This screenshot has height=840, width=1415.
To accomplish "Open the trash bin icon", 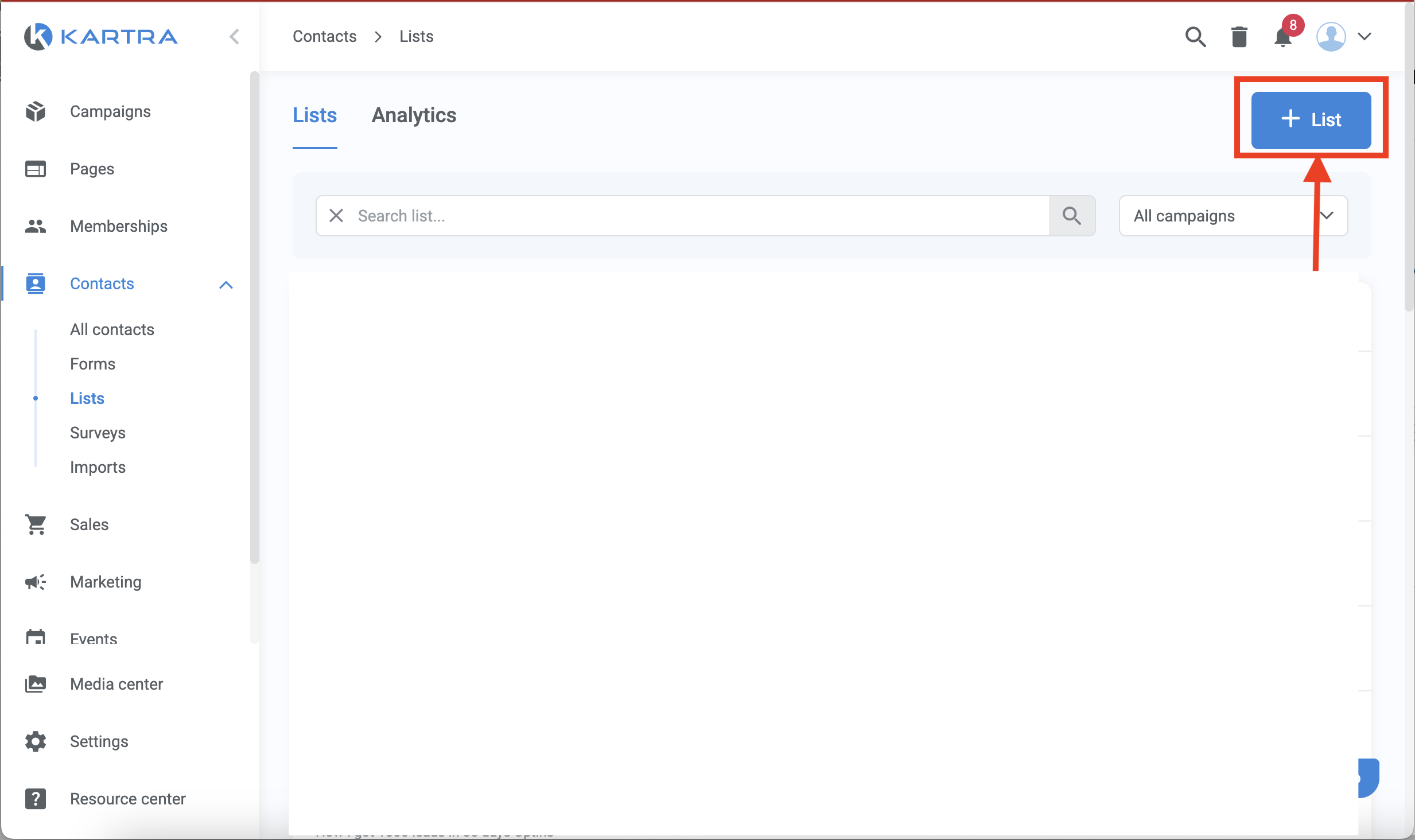I will coord(1239,37).
